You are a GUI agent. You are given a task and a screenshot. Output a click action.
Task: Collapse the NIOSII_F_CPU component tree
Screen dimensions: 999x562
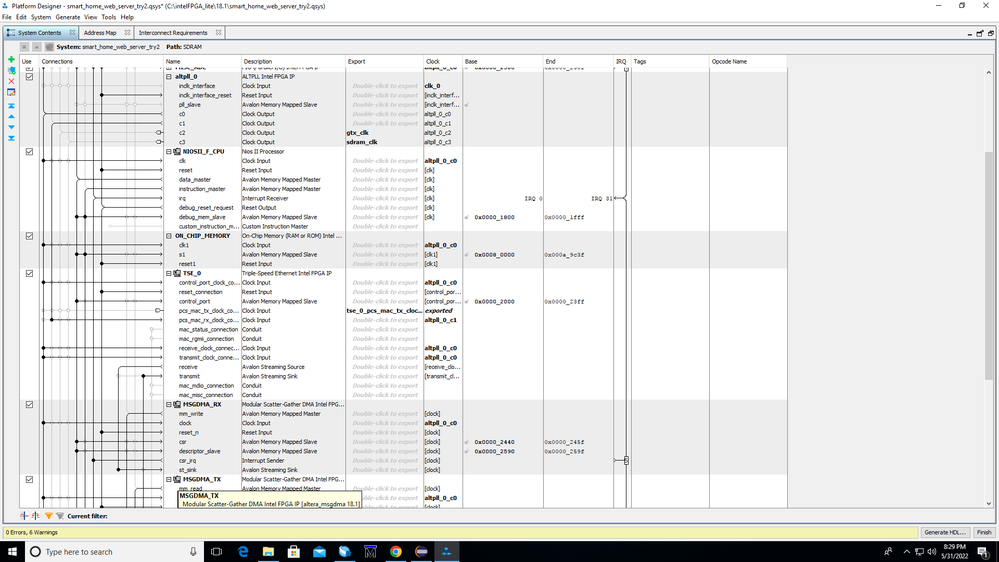pos(169,152)
